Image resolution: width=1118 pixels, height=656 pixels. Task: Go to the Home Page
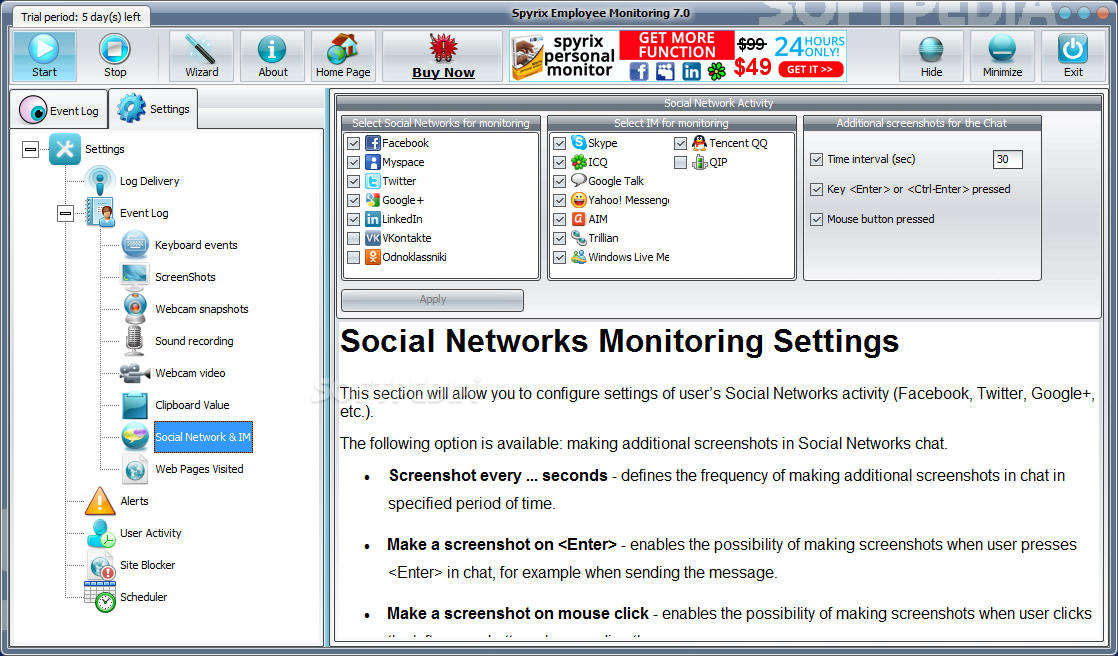click(343, 56)
